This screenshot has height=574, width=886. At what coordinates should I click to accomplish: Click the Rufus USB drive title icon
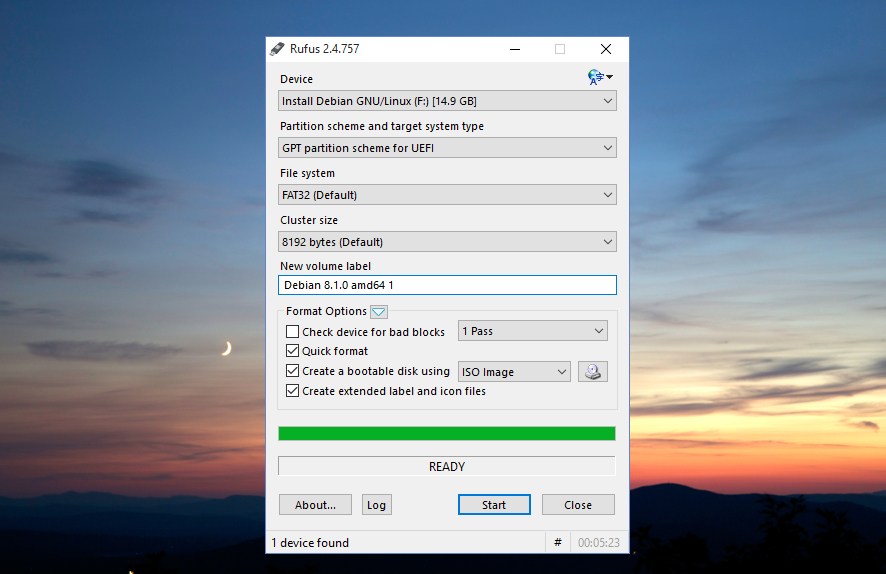click(x=277, y=49)
